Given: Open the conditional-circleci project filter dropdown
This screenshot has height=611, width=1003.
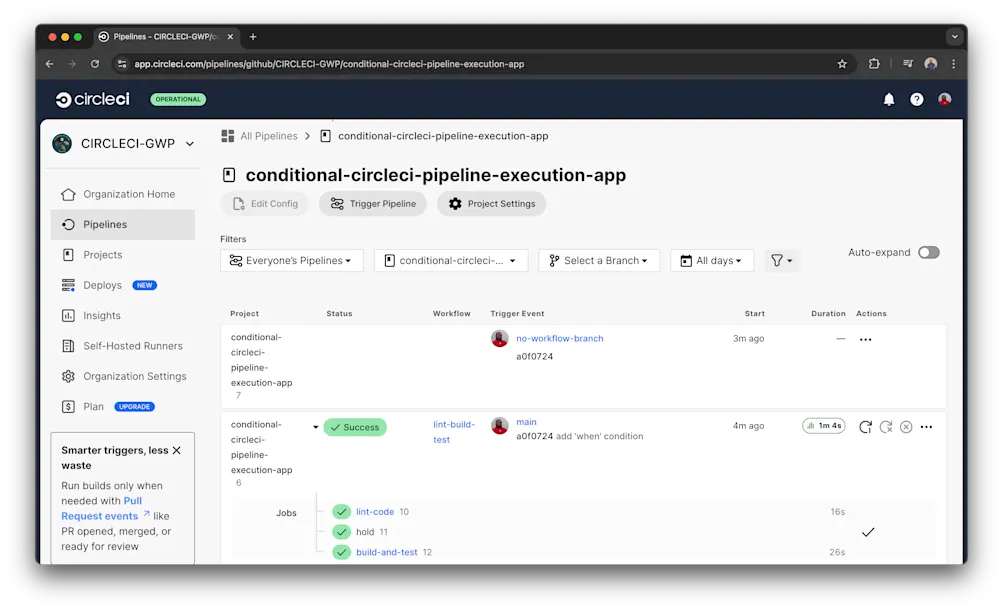Looking at the screenshot, I should 451,260.
